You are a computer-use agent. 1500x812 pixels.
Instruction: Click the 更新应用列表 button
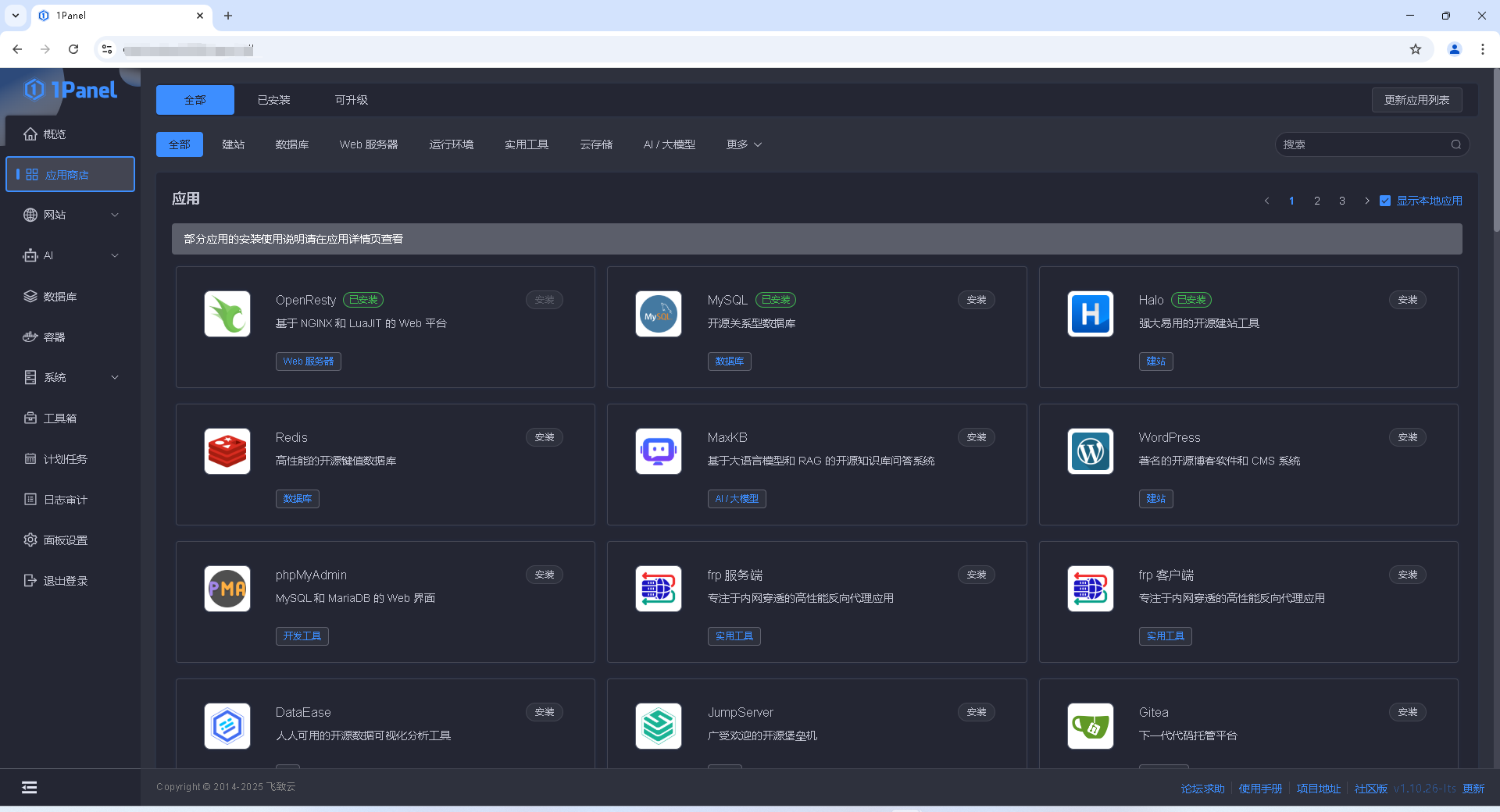1416,100
